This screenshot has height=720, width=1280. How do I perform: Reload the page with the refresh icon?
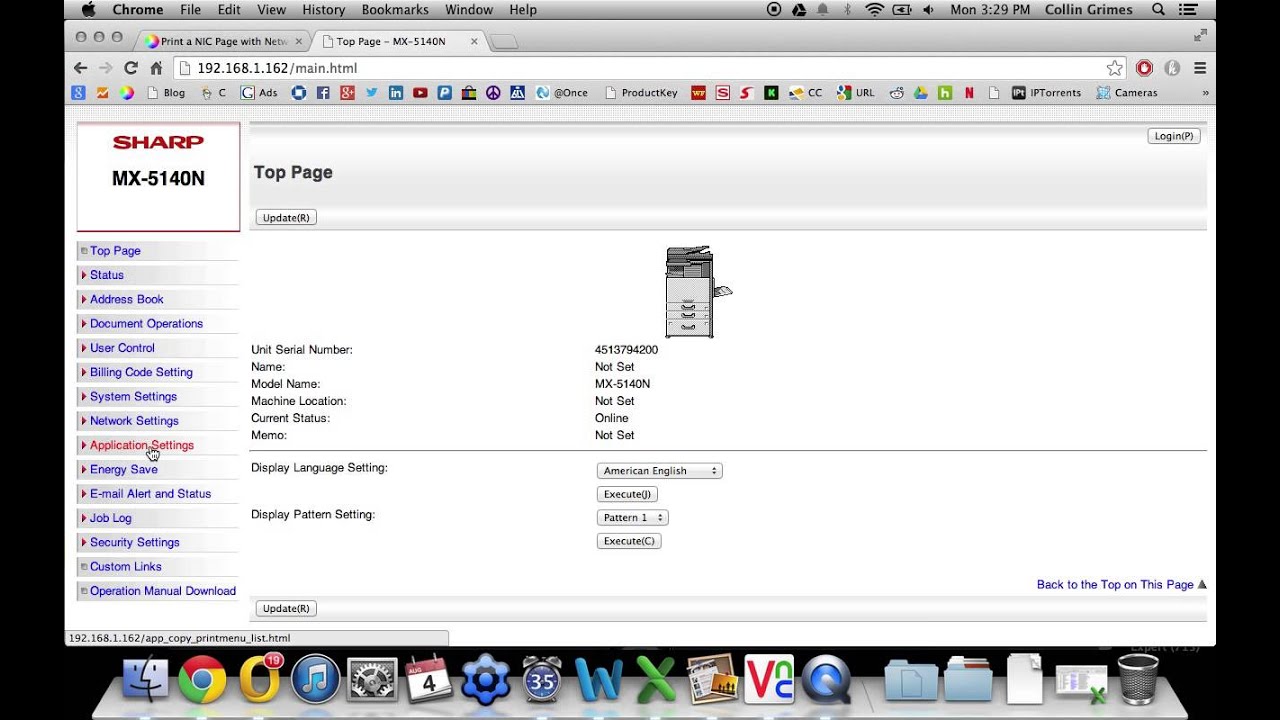pos(130,68)
